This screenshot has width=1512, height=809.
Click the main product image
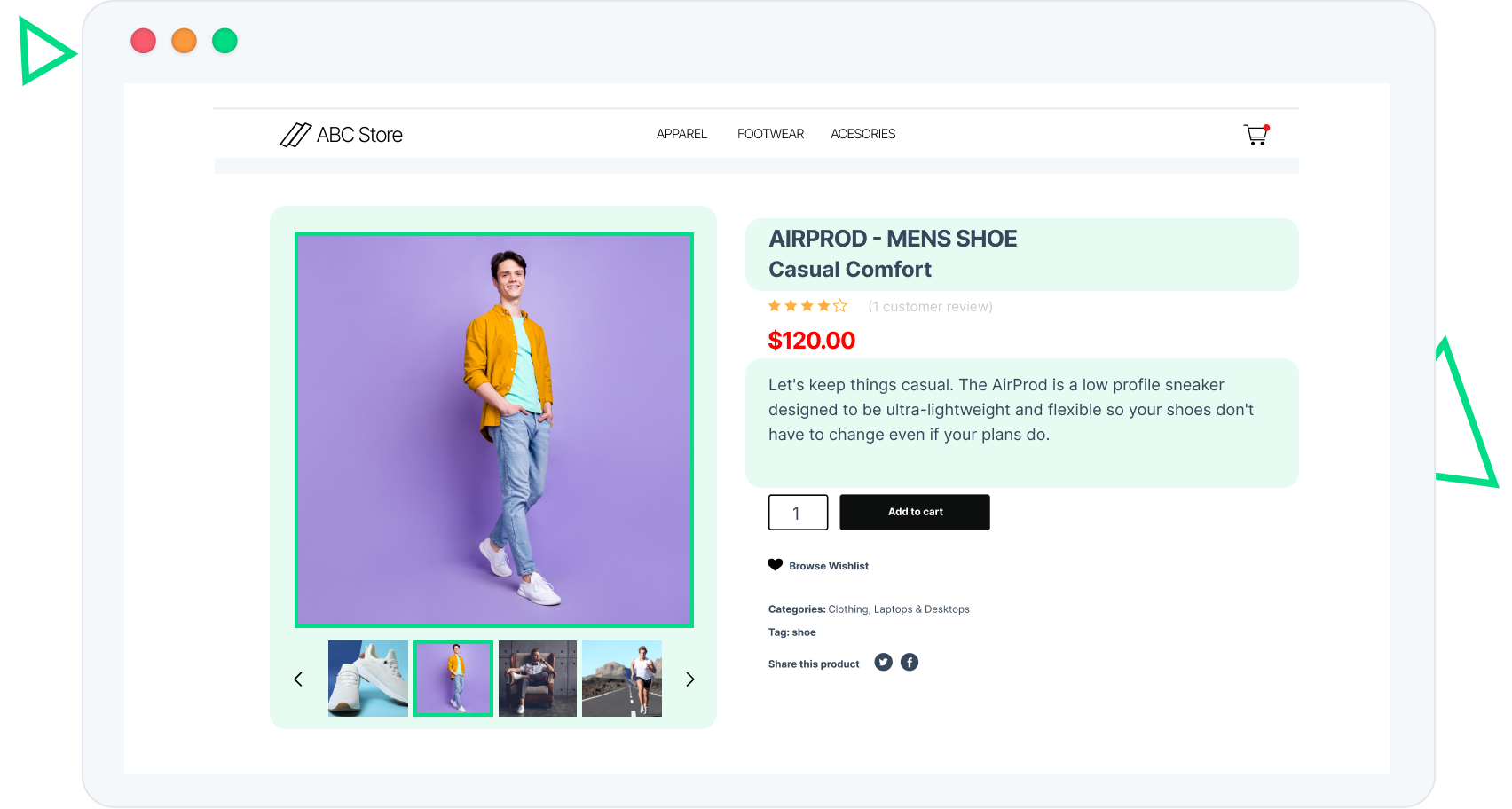pyautogui.click(x=494, y=430)
